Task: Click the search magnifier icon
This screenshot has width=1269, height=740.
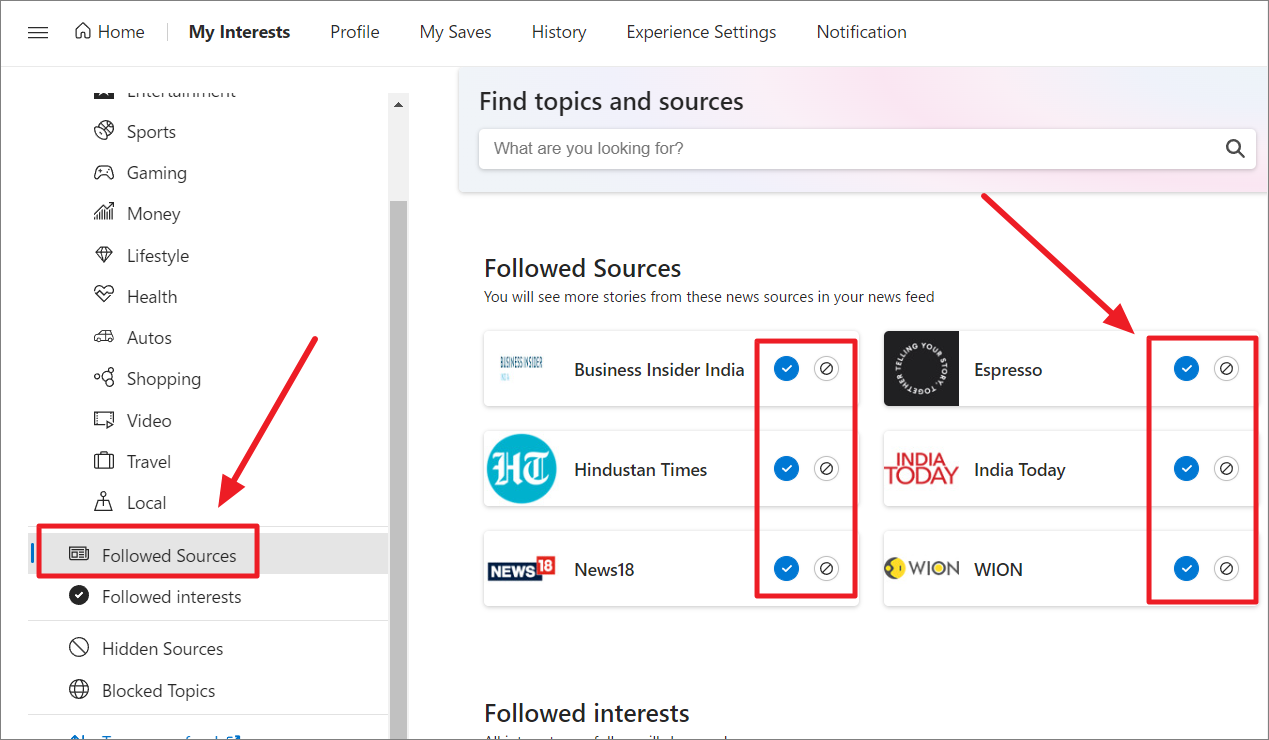Action: coord(1235,149)
